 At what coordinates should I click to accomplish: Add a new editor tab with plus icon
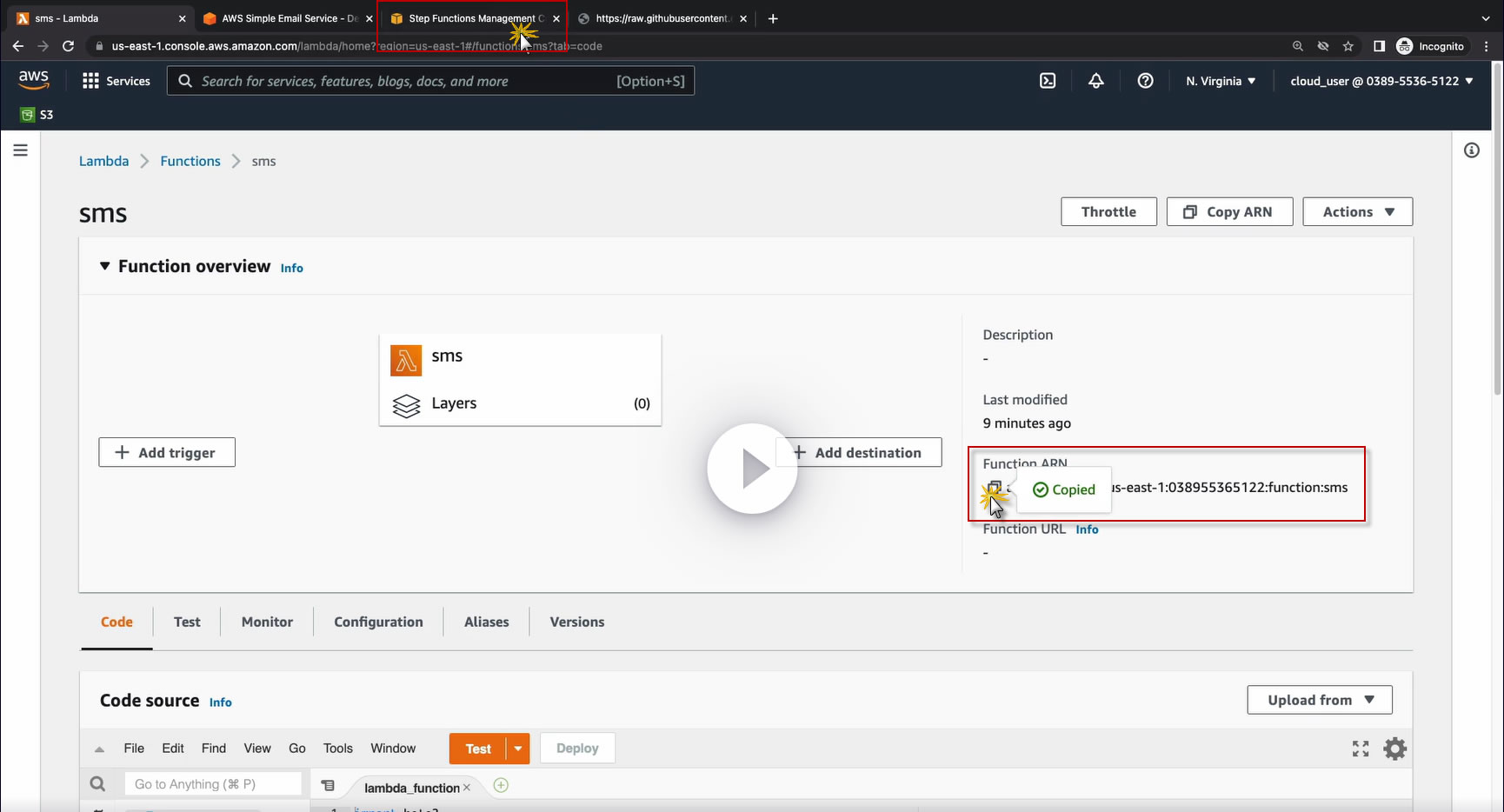[501, 785]
